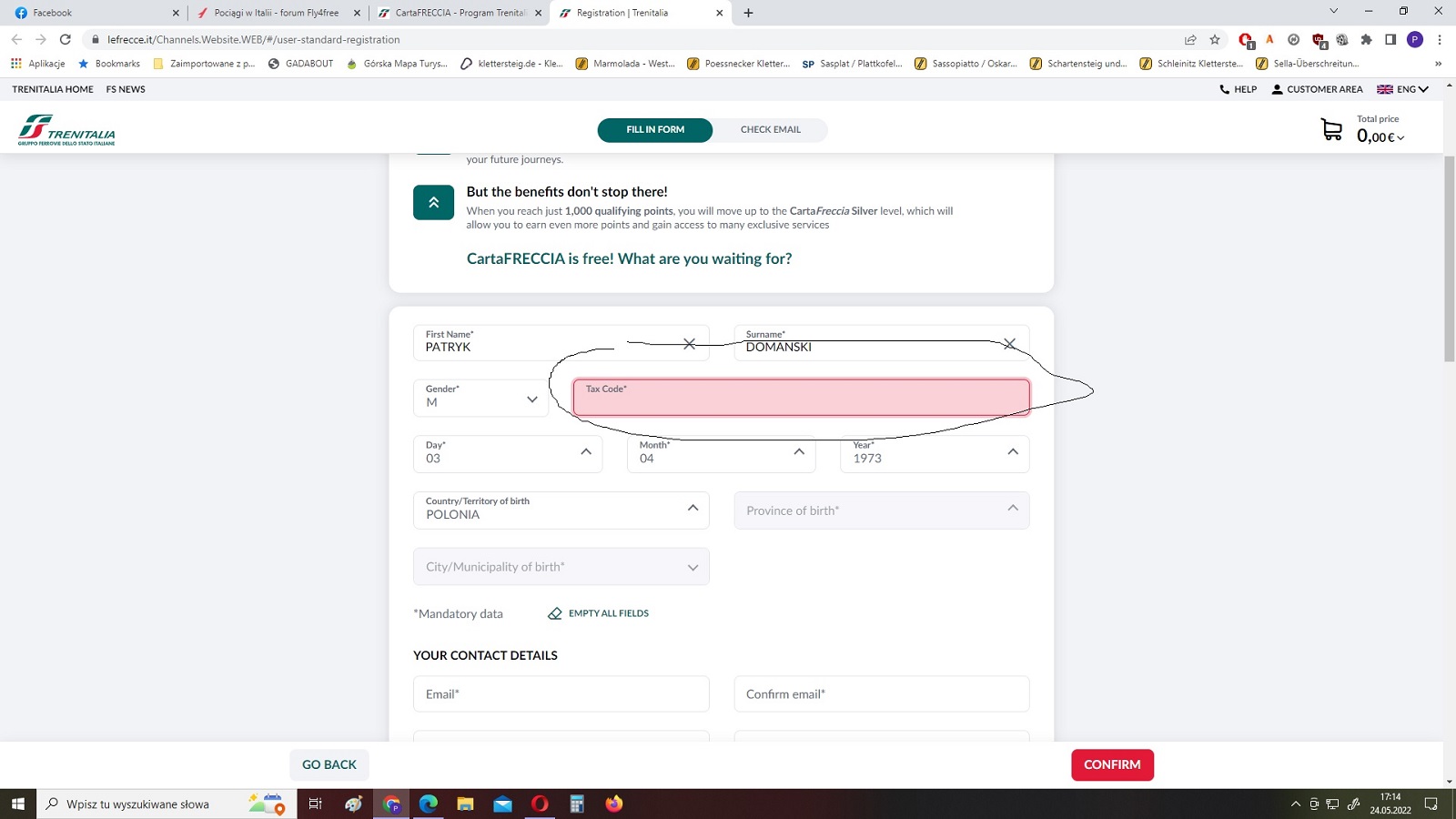Open the Year of birth dropdown
The height and width of the screenshot is (819, 1456).
click(x=935, y=454)
